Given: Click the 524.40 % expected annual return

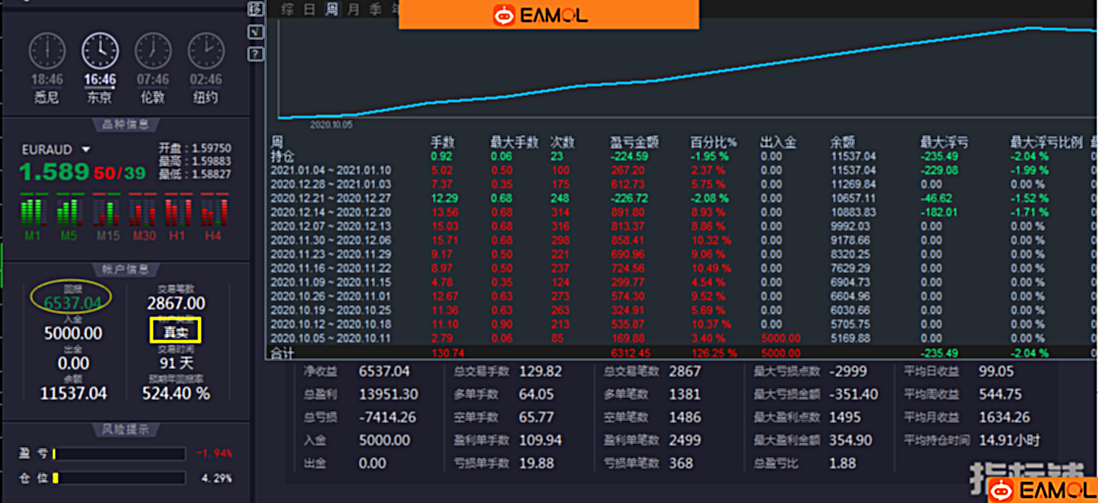Looking at the screenshot, I should tap(176, 394).
